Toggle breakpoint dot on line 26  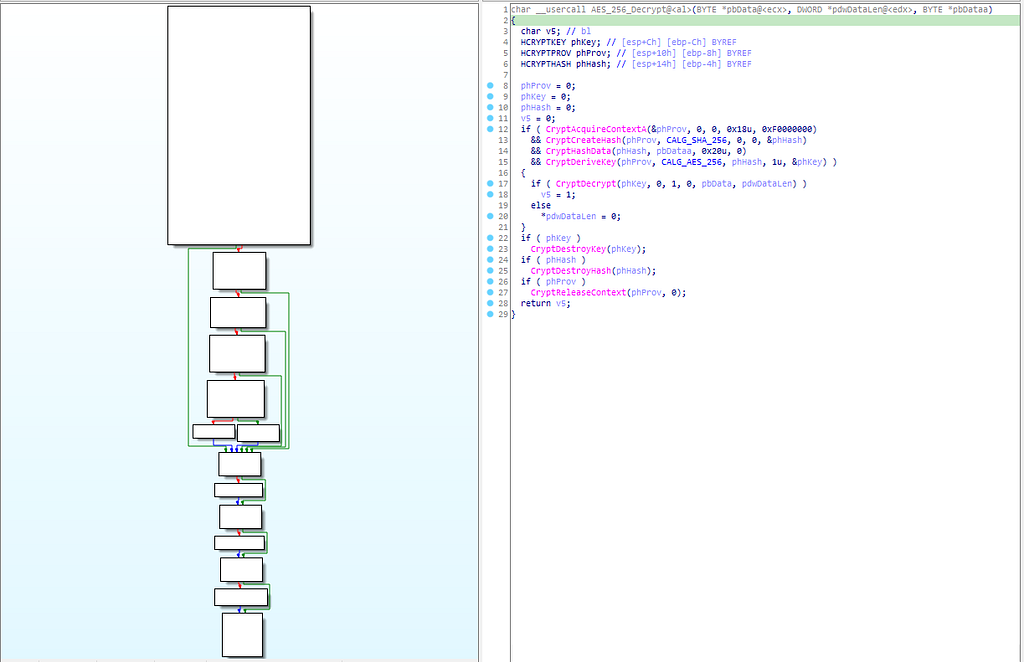[490, 281]
